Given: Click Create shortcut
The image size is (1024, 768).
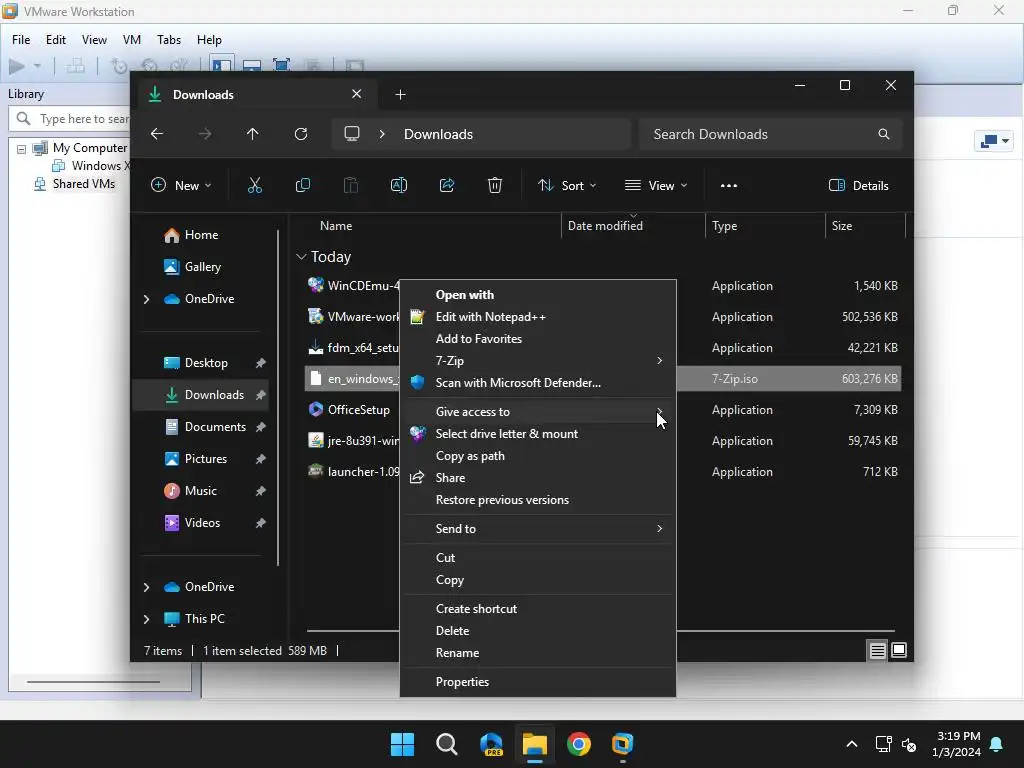Looking at the screenshot, I should (537, 609).
